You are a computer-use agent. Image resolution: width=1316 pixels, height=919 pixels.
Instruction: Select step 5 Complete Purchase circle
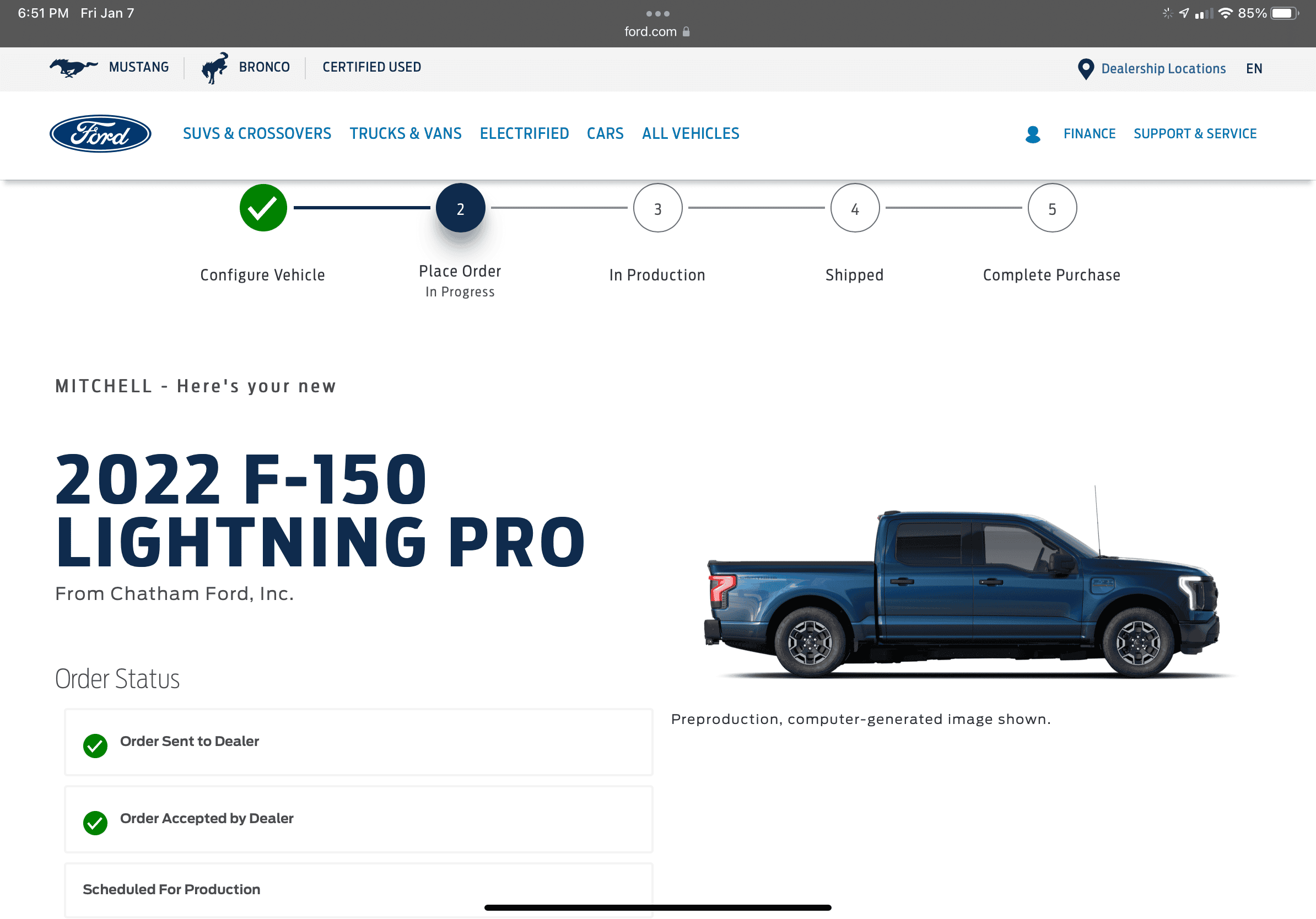click(1052, 207)
